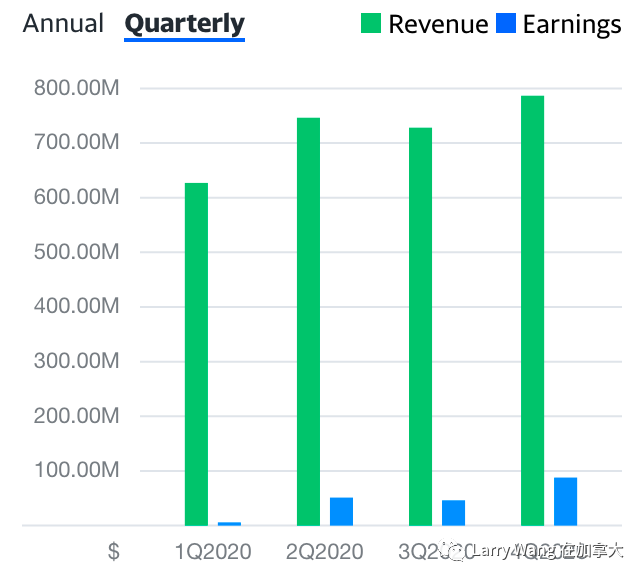Switch to the Annual tab
644x580 pixels.
pyautogui.click(x=63, y=23)
